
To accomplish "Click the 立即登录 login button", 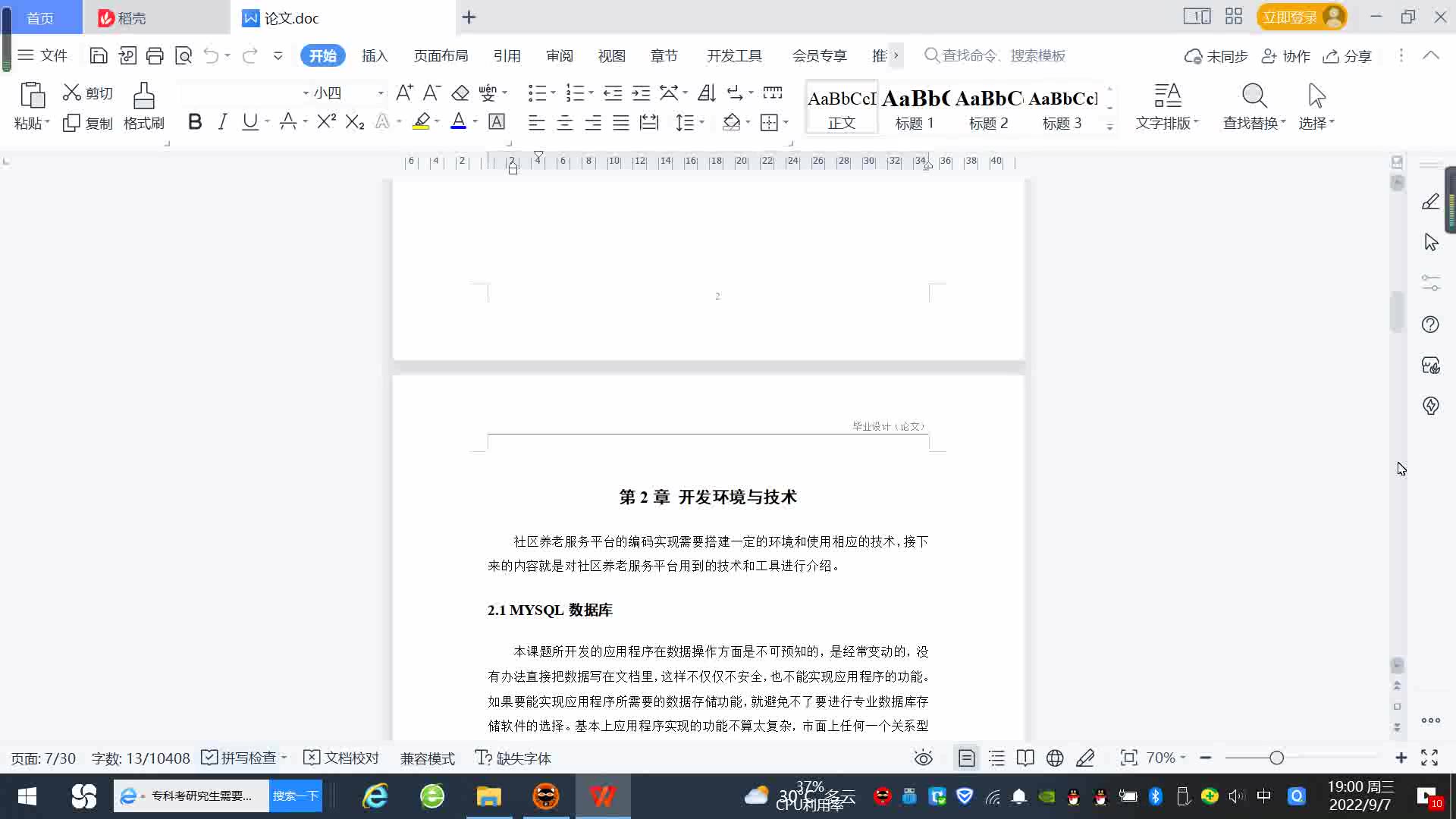I will pos(1290,17).
